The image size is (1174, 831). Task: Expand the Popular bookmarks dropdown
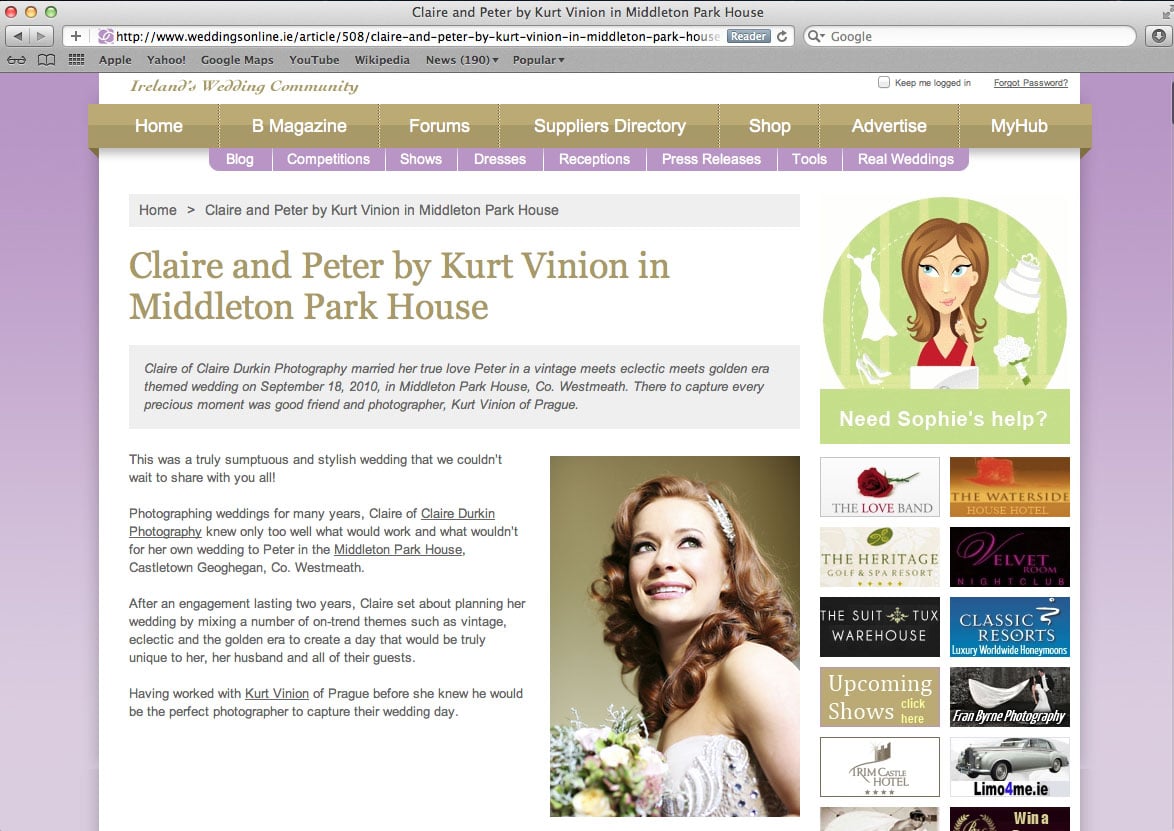click(x=538, y=60)
